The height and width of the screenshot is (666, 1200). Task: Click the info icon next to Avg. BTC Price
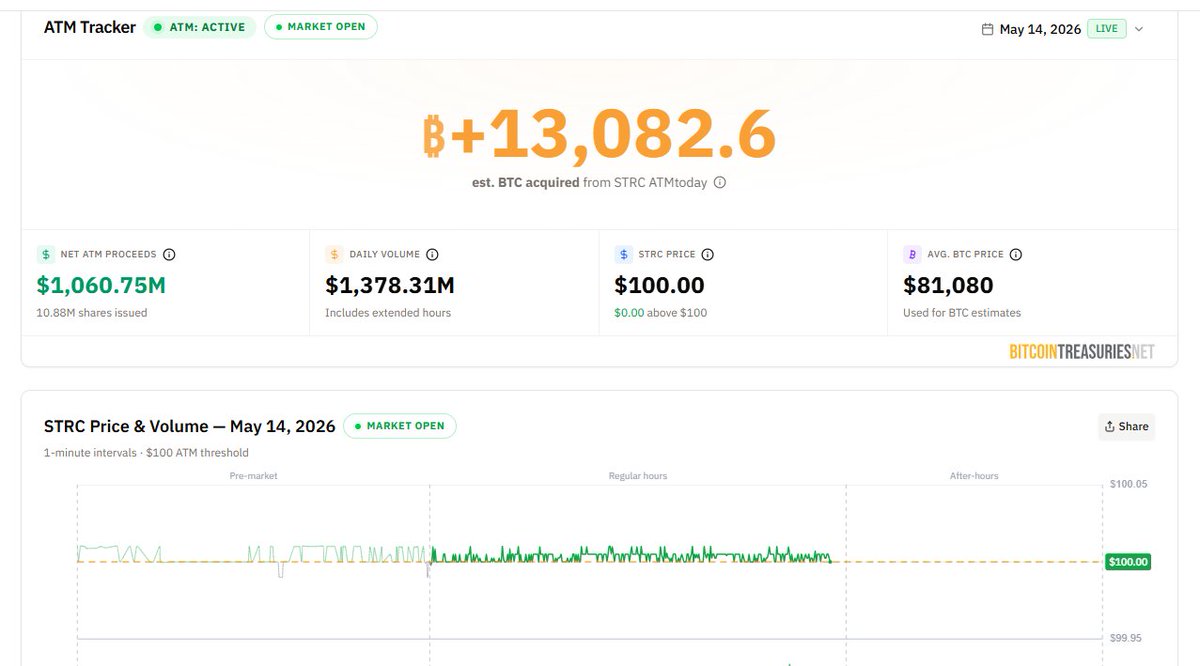click(x=1016, y=254)
